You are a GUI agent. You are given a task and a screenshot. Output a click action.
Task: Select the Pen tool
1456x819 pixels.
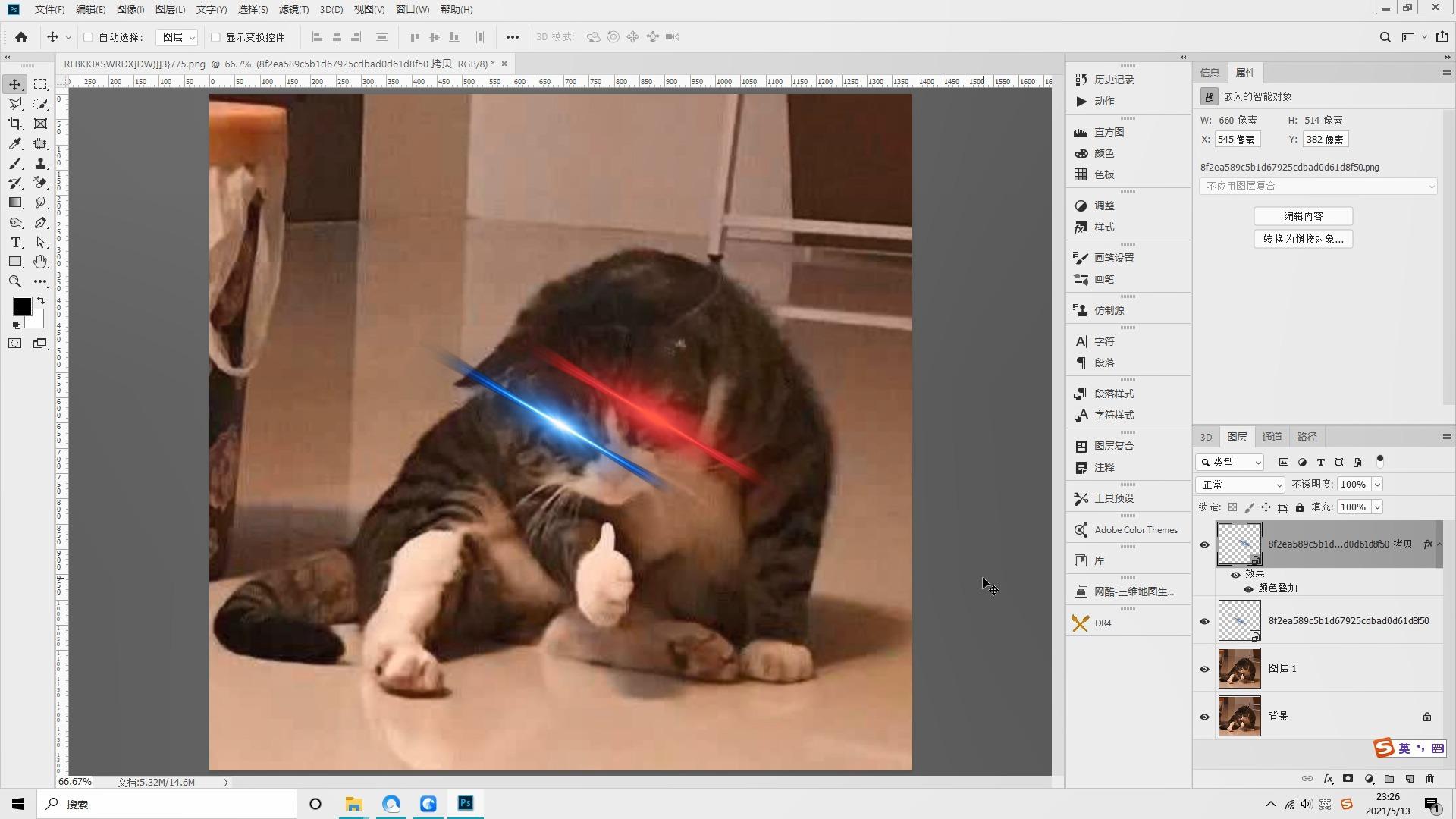[x=40, y=222]
